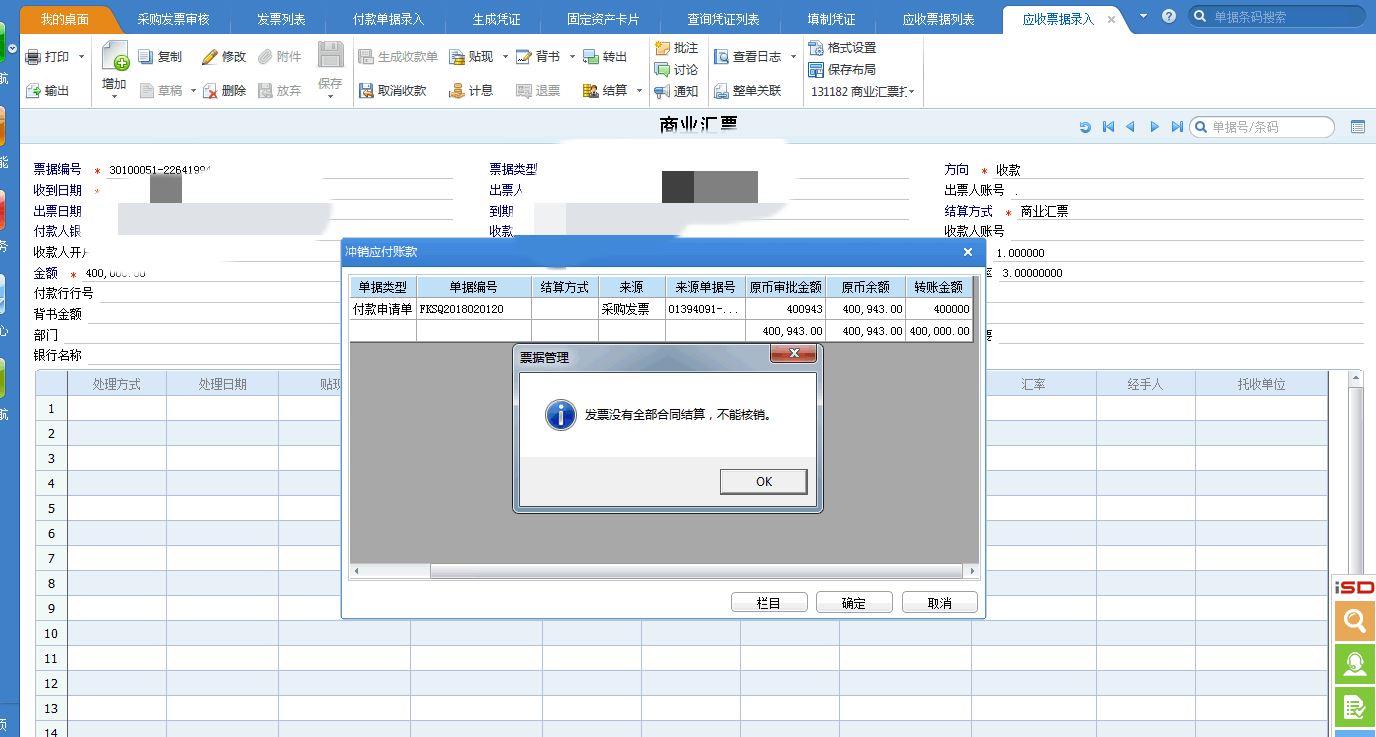1376x737 pixels.
Task: Expand the 增加 dropdown arrow
Action: tap(115, 97)
